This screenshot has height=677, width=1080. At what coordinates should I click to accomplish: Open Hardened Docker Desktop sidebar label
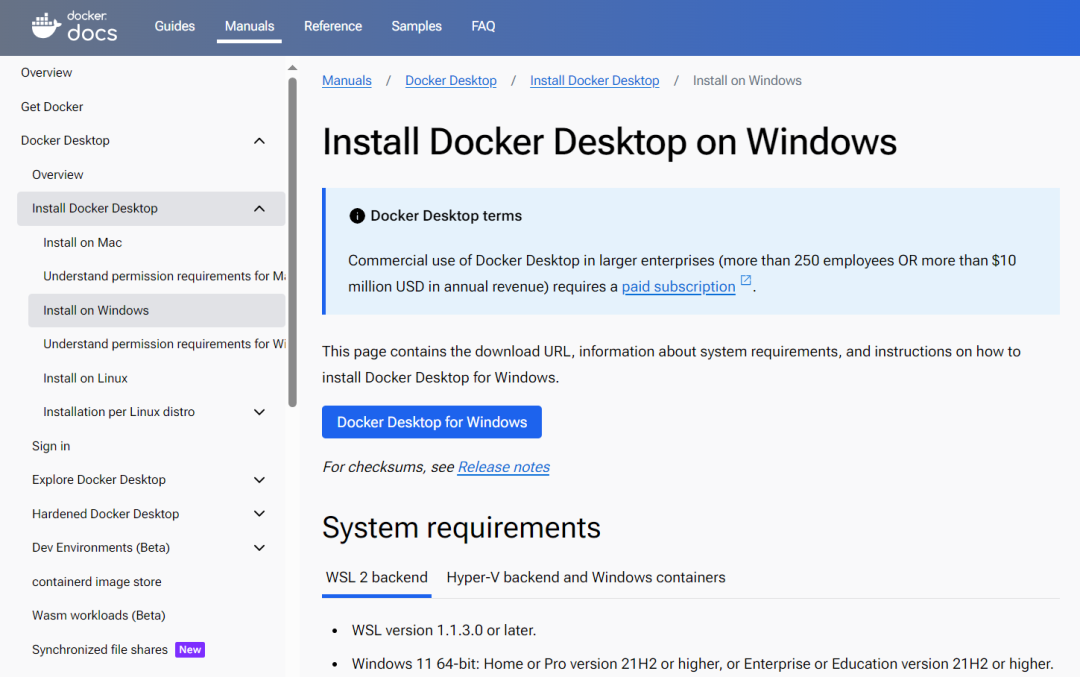tap(105, 514)
